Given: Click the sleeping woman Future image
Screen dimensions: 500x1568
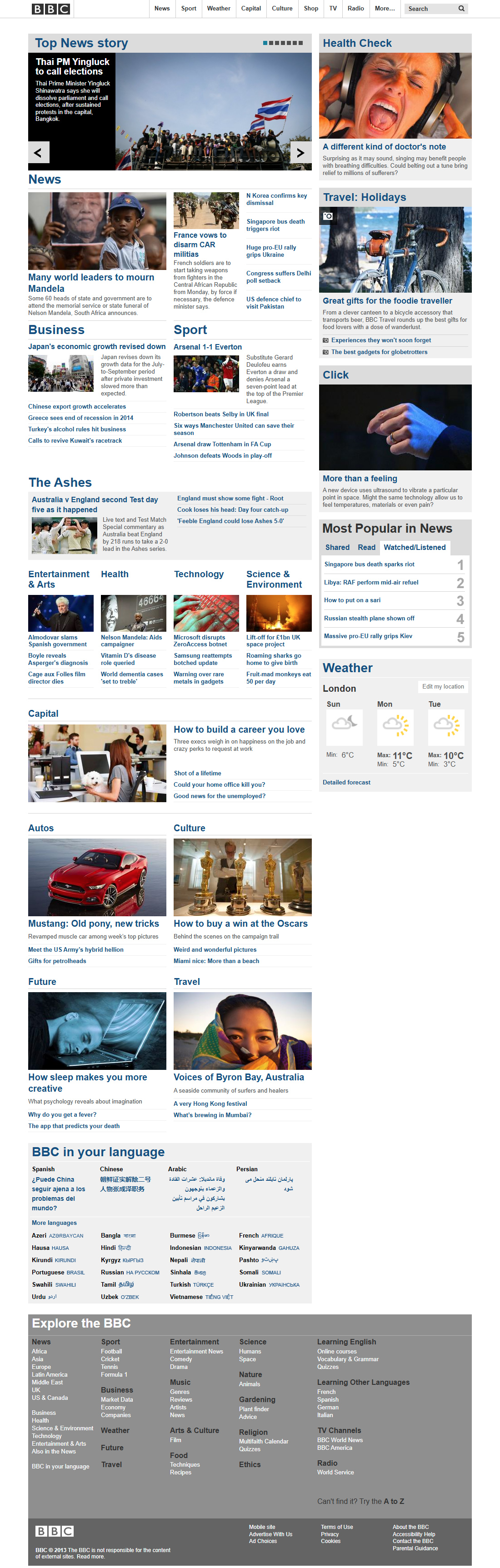Looking at the screenshot, I should click(97, 1030).
